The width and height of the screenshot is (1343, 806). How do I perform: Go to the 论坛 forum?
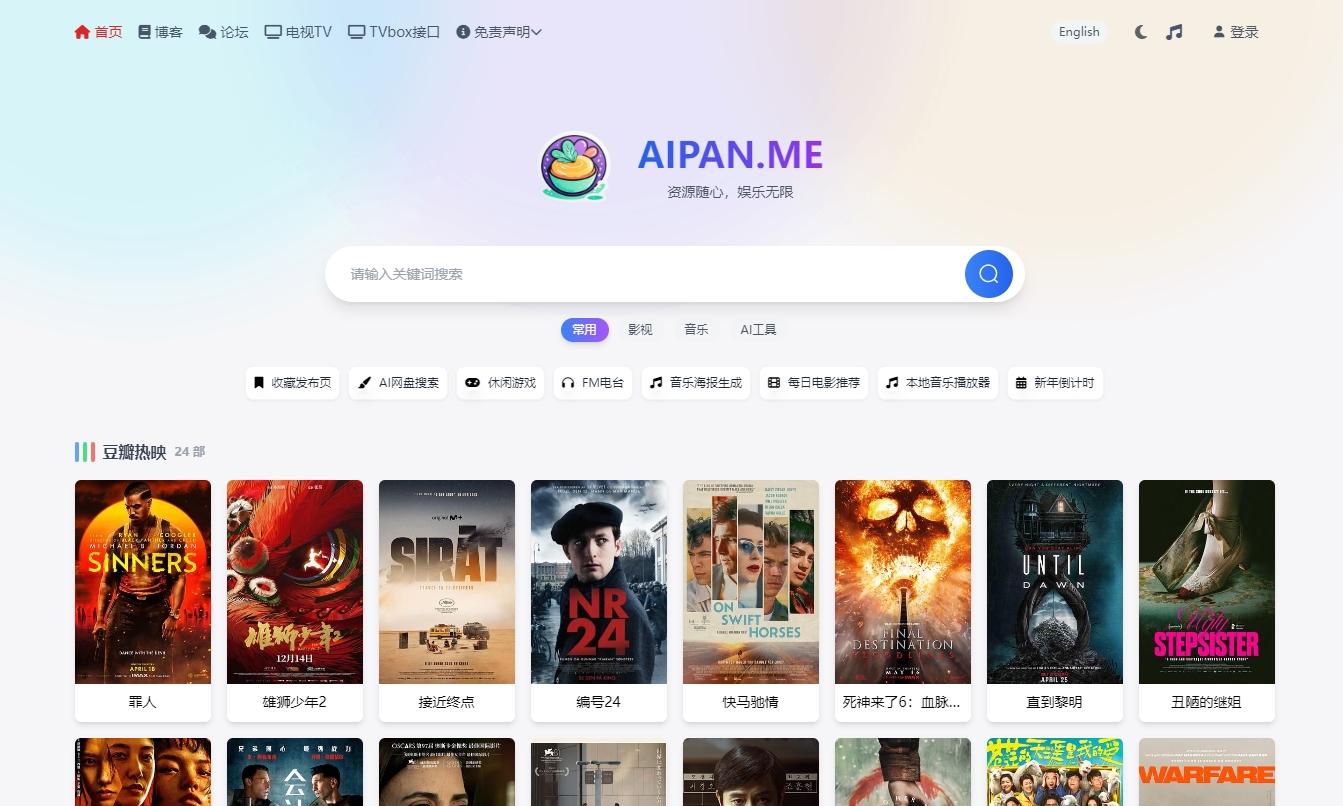click(223, 32)
